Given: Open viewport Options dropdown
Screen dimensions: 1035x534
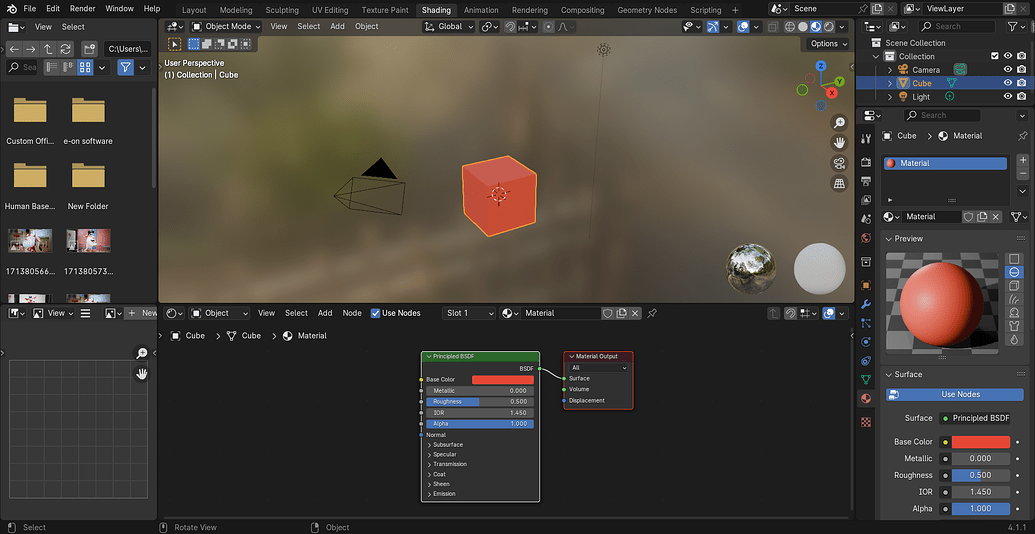Looking at the screenshot, I should click(828, 44).
